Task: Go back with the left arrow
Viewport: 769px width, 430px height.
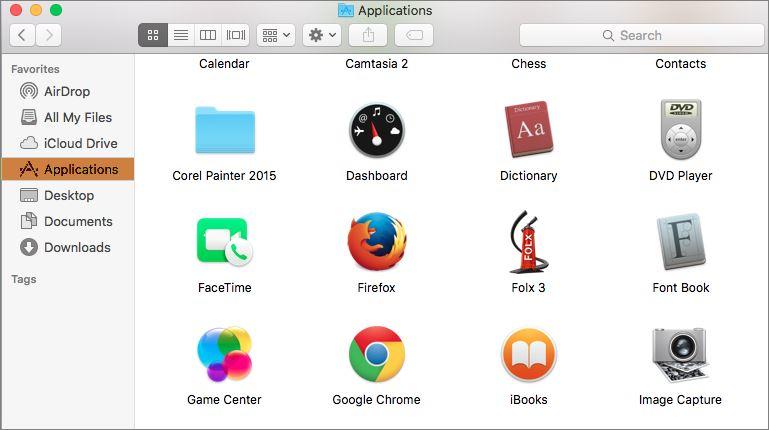Action: (x=22, y=35)
